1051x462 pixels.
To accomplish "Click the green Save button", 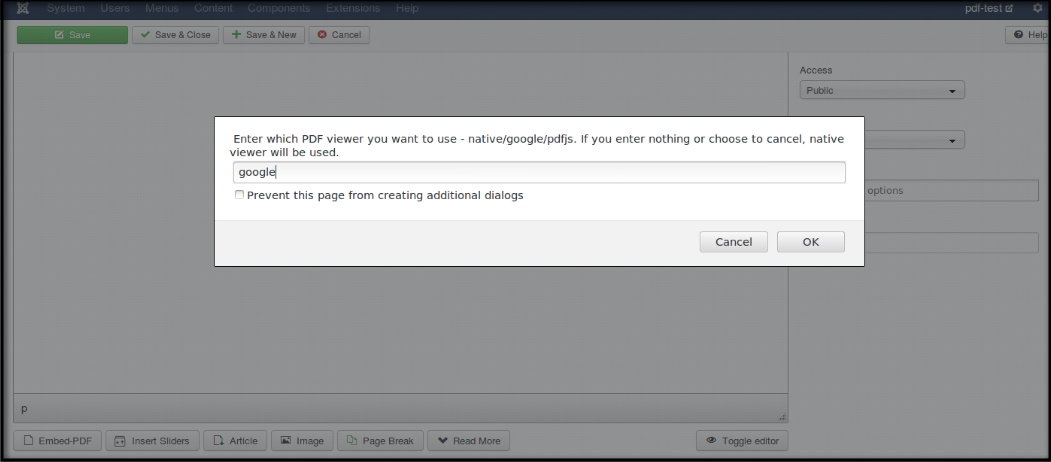I will coord(72,35).
